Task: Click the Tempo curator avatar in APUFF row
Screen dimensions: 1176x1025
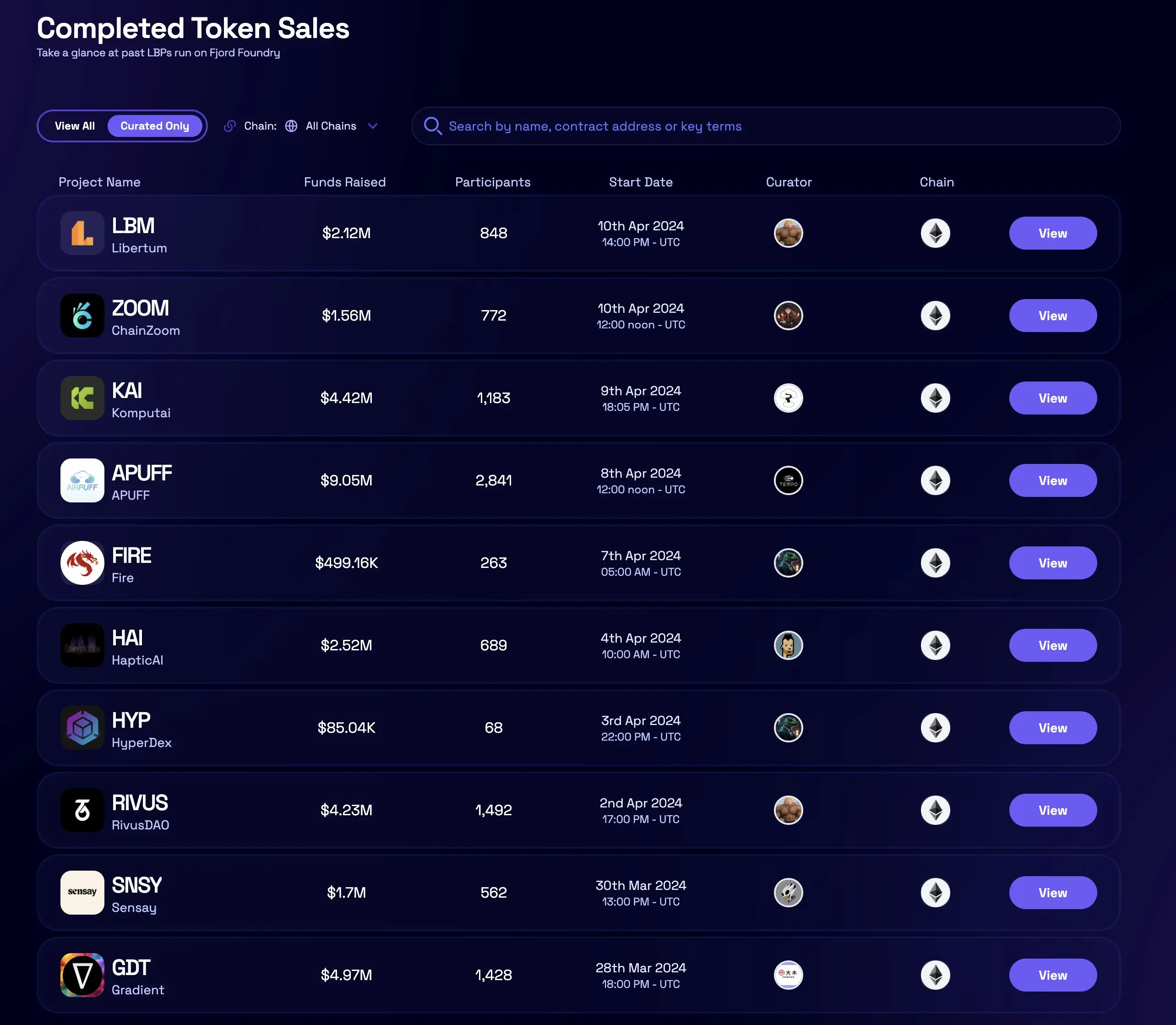Action: pyautogui.click(x=788, y=480)
